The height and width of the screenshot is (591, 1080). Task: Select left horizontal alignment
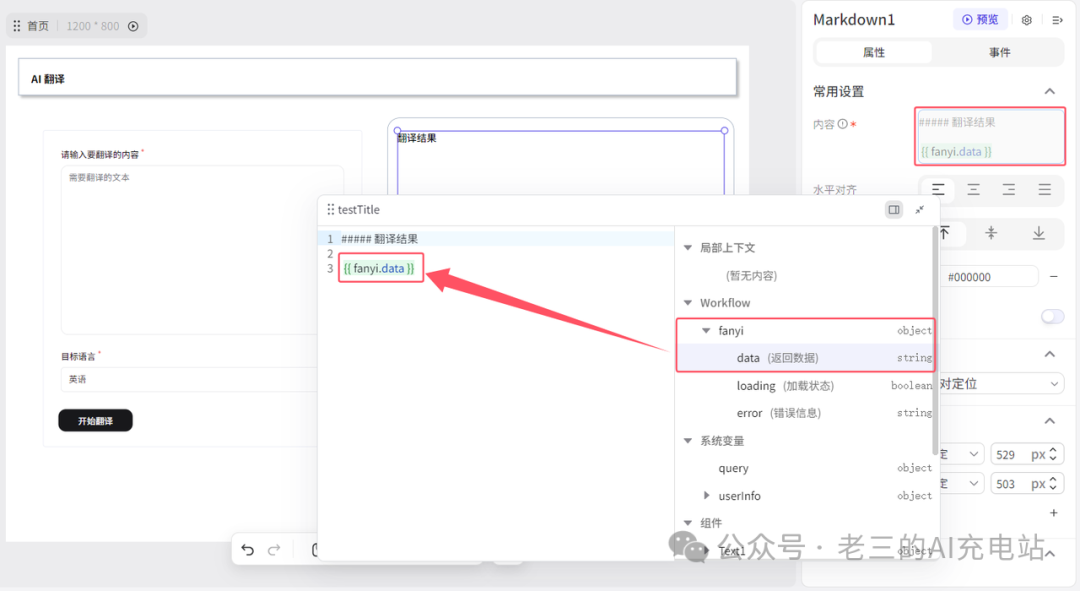point(938,189)
